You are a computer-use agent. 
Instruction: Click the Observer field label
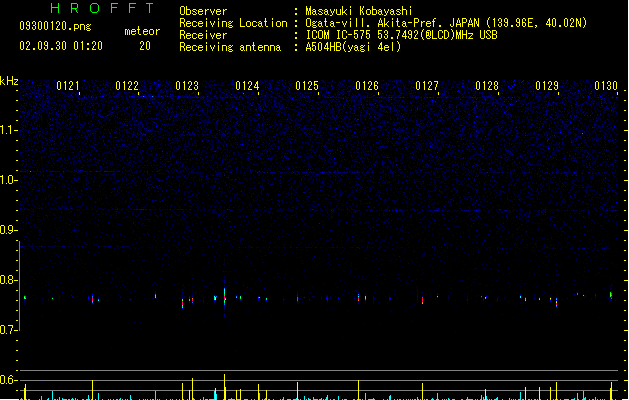tap(203, 11)
